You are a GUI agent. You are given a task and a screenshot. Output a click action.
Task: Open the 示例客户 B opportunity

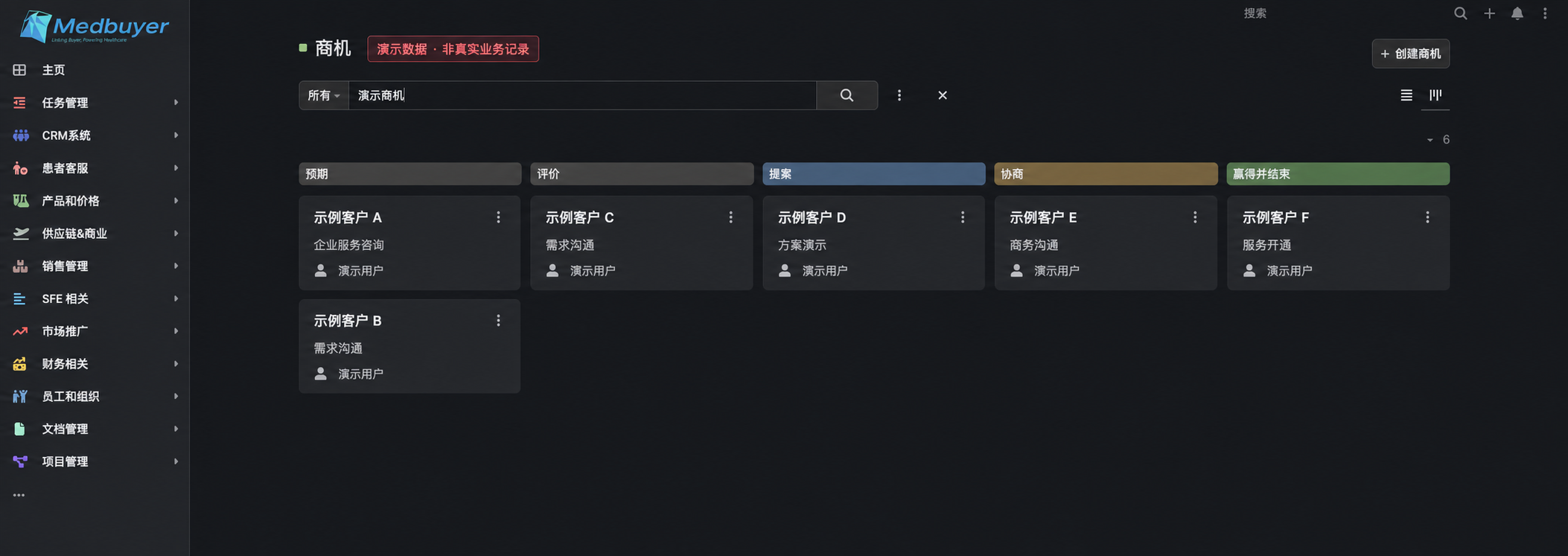[x=347, y=321]
